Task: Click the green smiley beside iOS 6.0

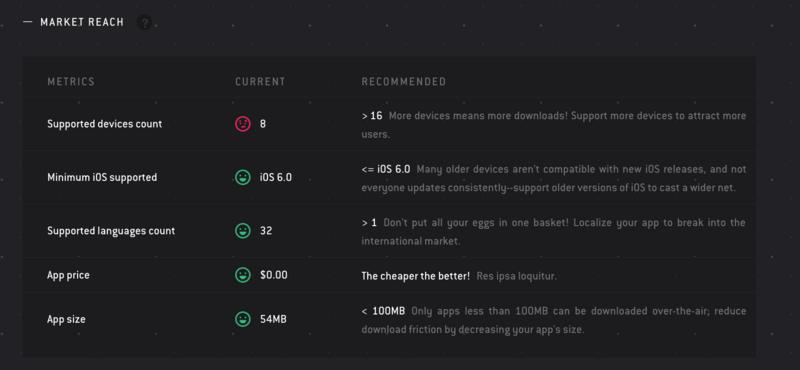Action: [243, 177]
